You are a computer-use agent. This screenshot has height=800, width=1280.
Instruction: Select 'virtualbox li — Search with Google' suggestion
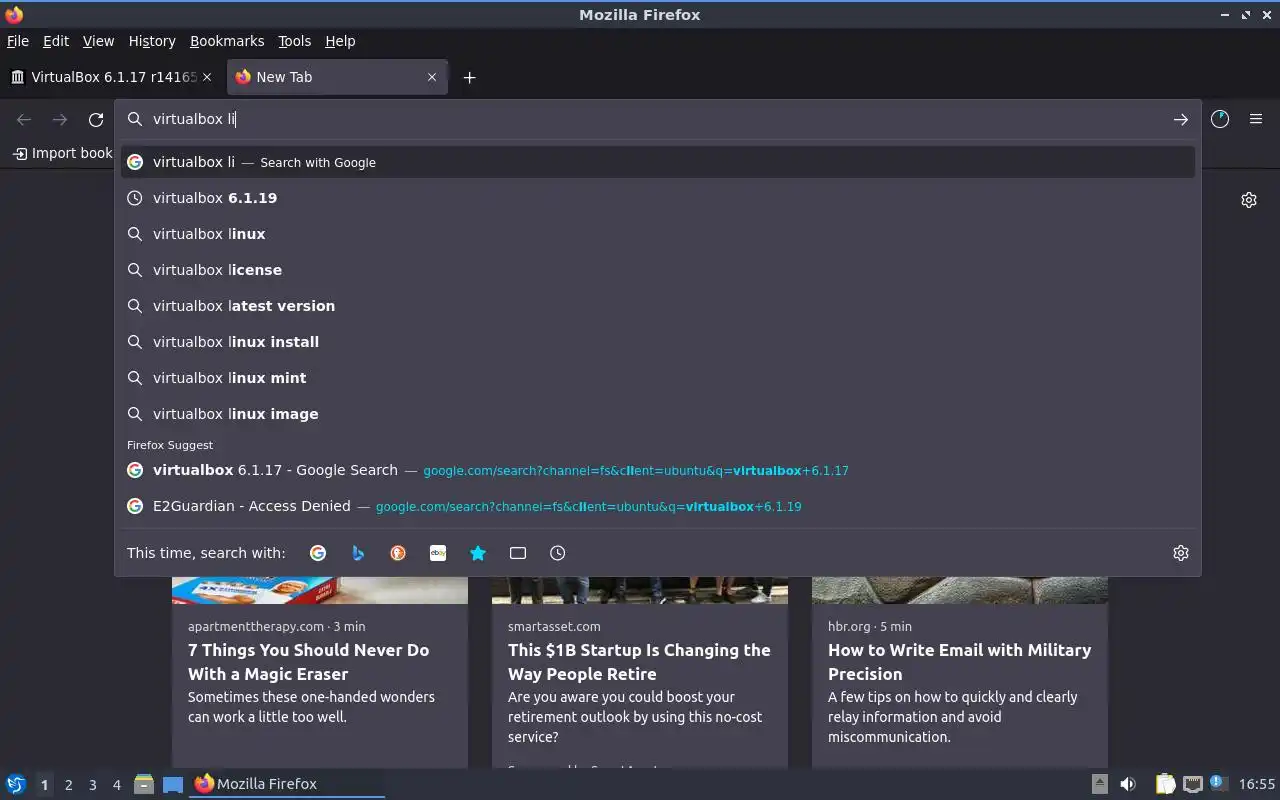[657, 162]
